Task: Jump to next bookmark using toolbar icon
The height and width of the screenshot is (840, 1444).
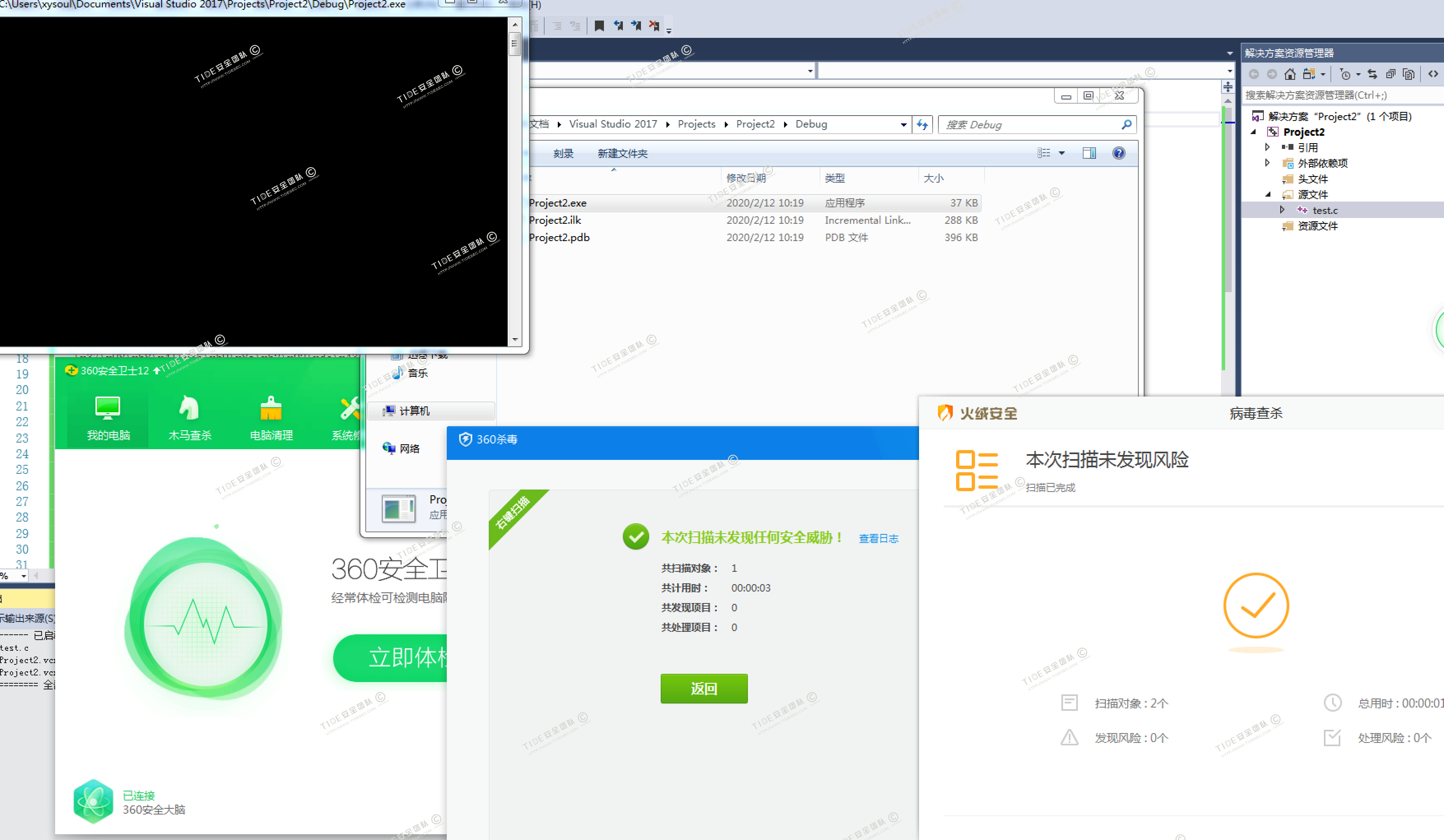Action: point(636,26)
